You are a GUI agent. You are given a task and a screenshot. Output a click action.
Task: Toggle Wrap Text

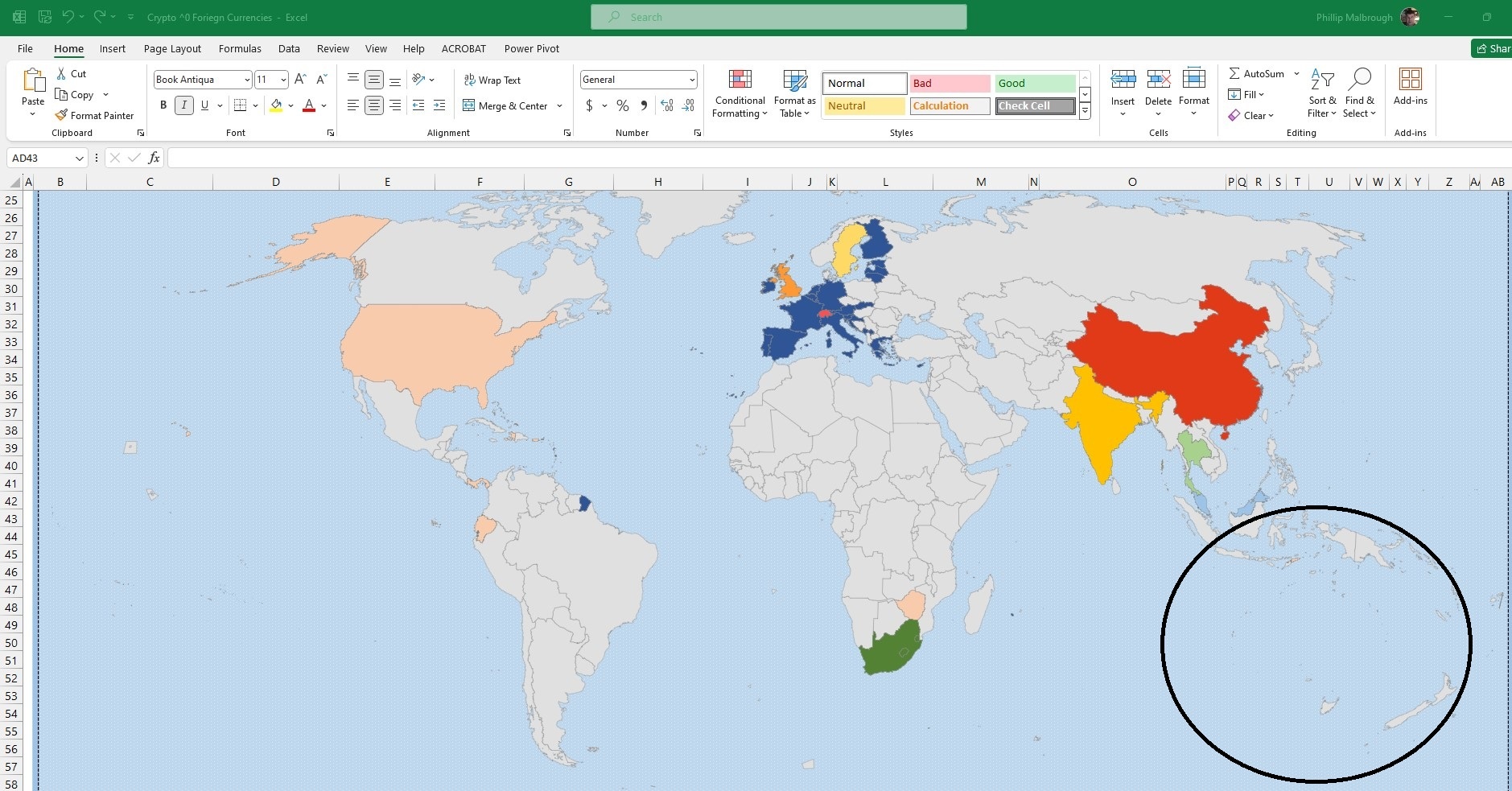tap(492, 80)
